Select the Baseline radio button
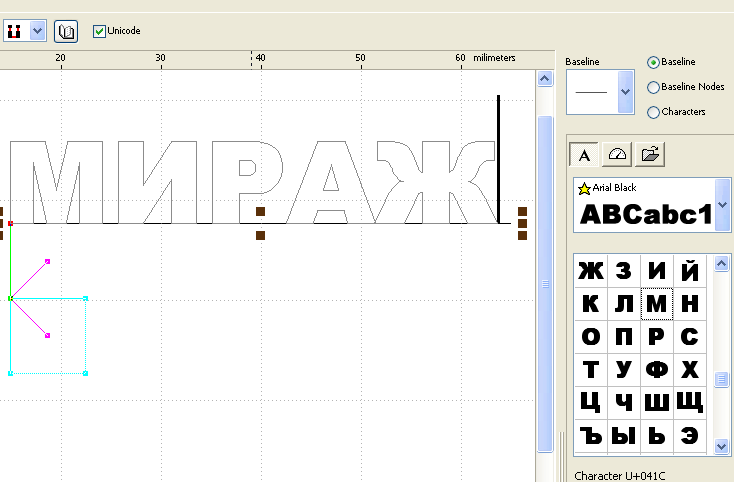Viewport: 734px width, 482px height. (x=653, y=62)
